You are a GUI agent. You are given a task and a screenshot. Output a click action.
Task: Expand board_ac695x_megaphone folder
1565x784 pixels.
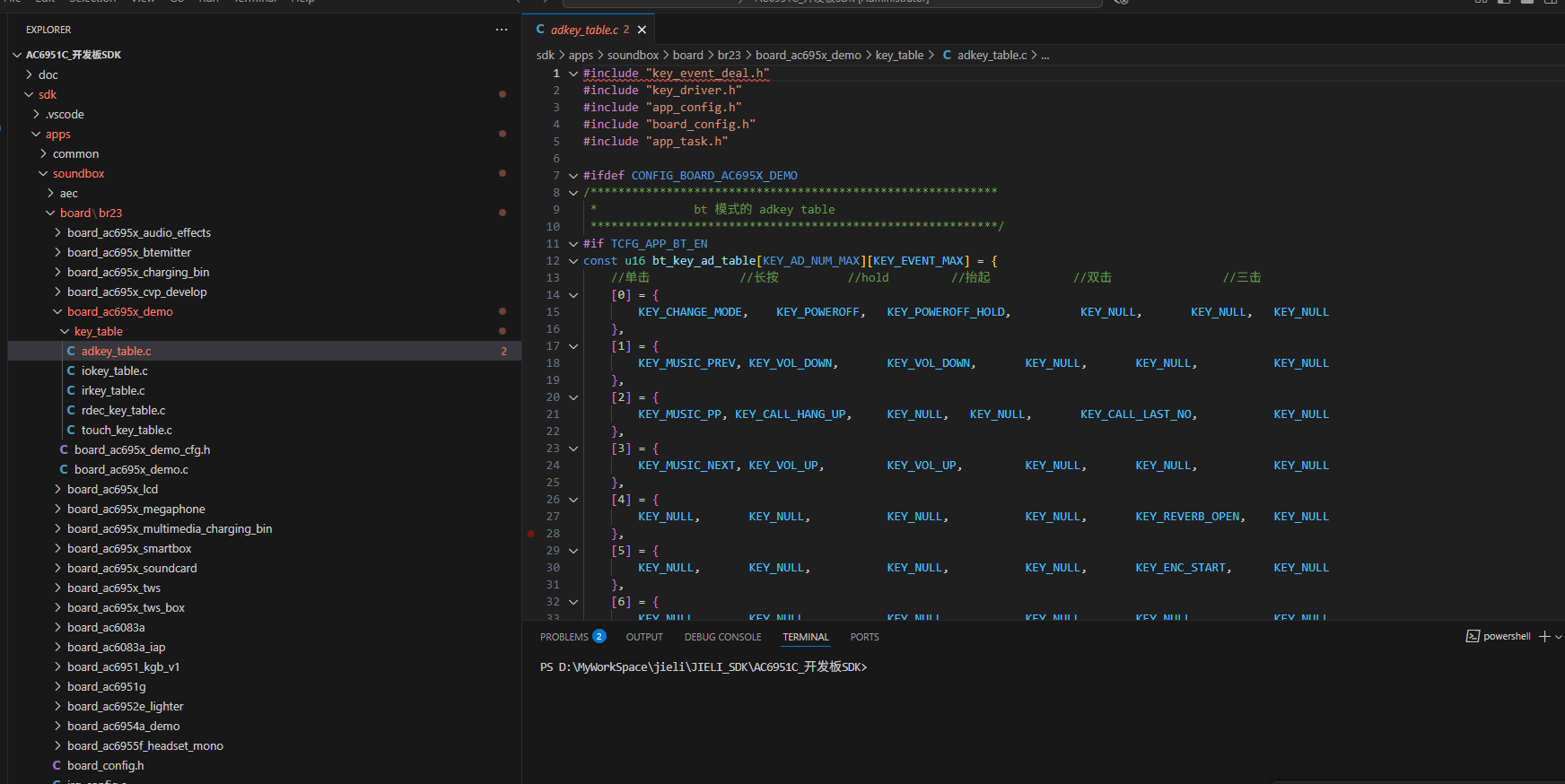57,509
